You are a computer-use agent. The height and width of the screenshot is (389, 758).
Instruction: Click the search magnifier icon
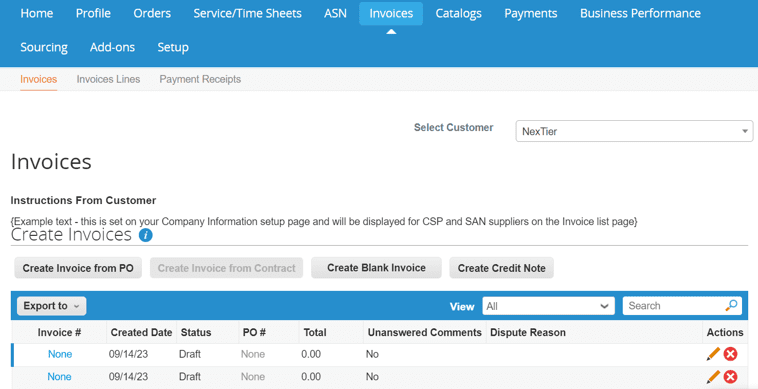tap(731, 305)
